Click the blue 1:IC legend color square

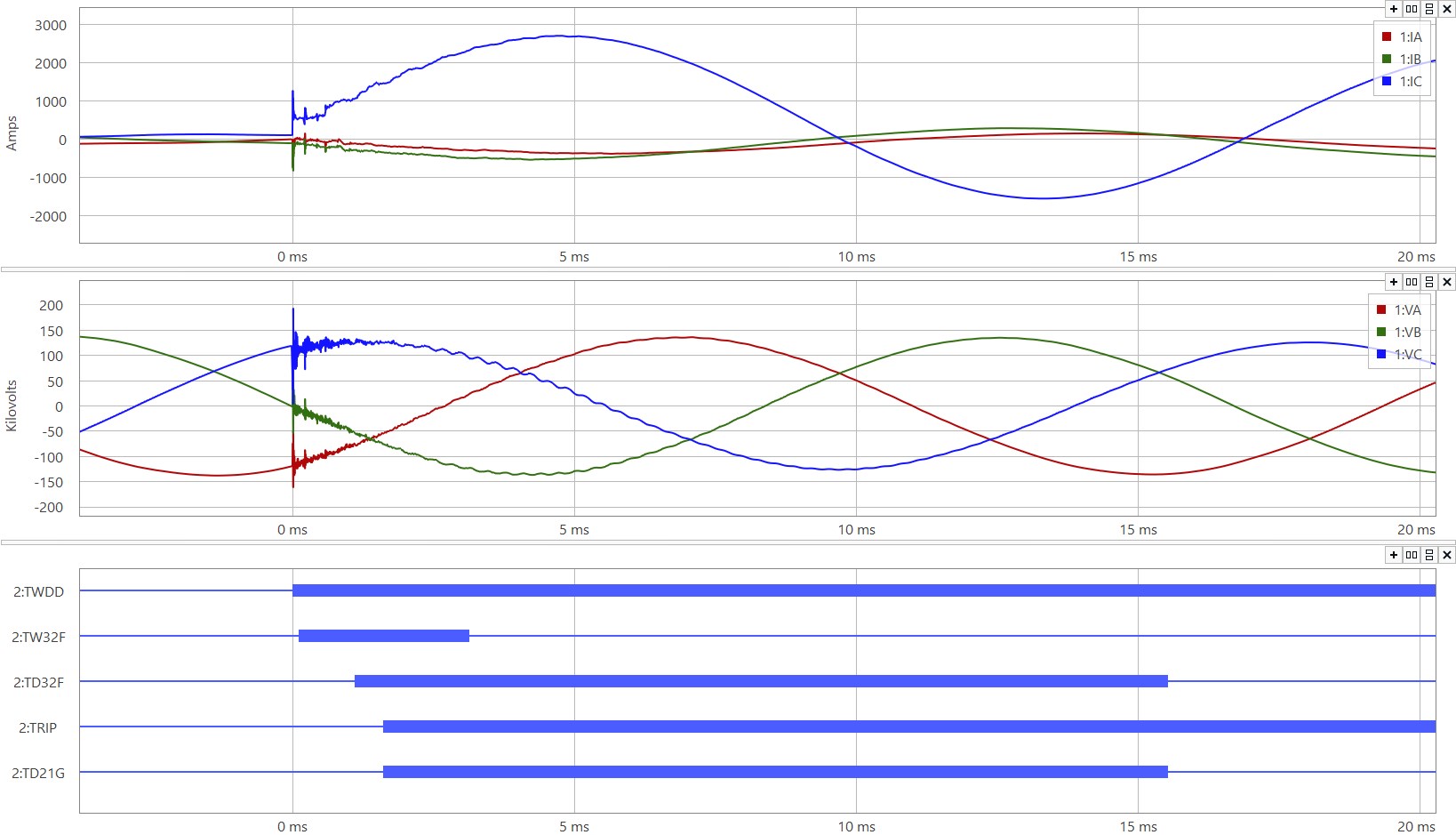pos(1387,82)
